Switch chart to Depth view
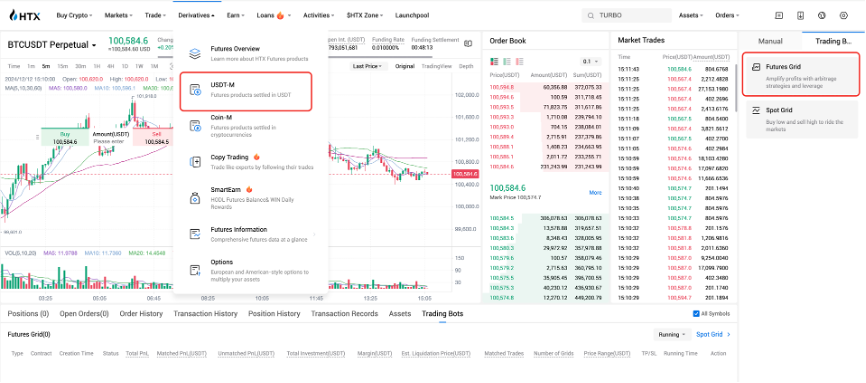866x383 pixels. point(466,66)
